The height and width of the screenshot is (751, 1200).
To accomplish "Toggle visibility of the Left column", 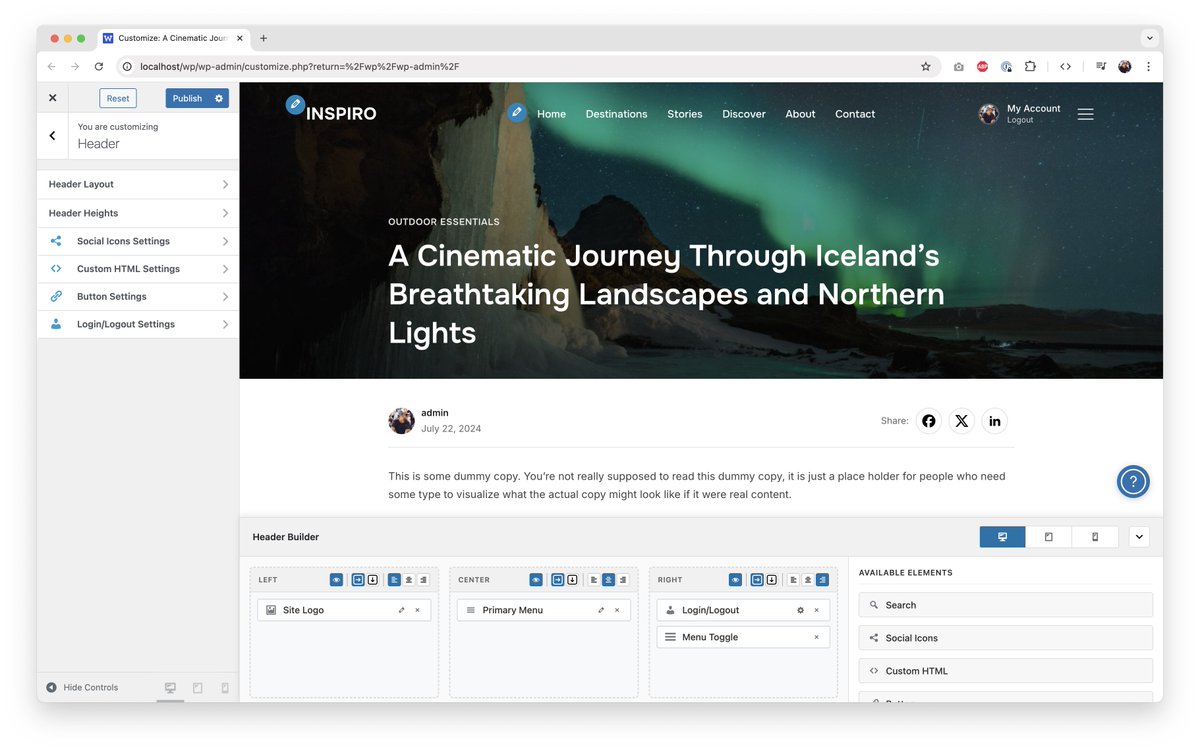I will tap(337, 579).
